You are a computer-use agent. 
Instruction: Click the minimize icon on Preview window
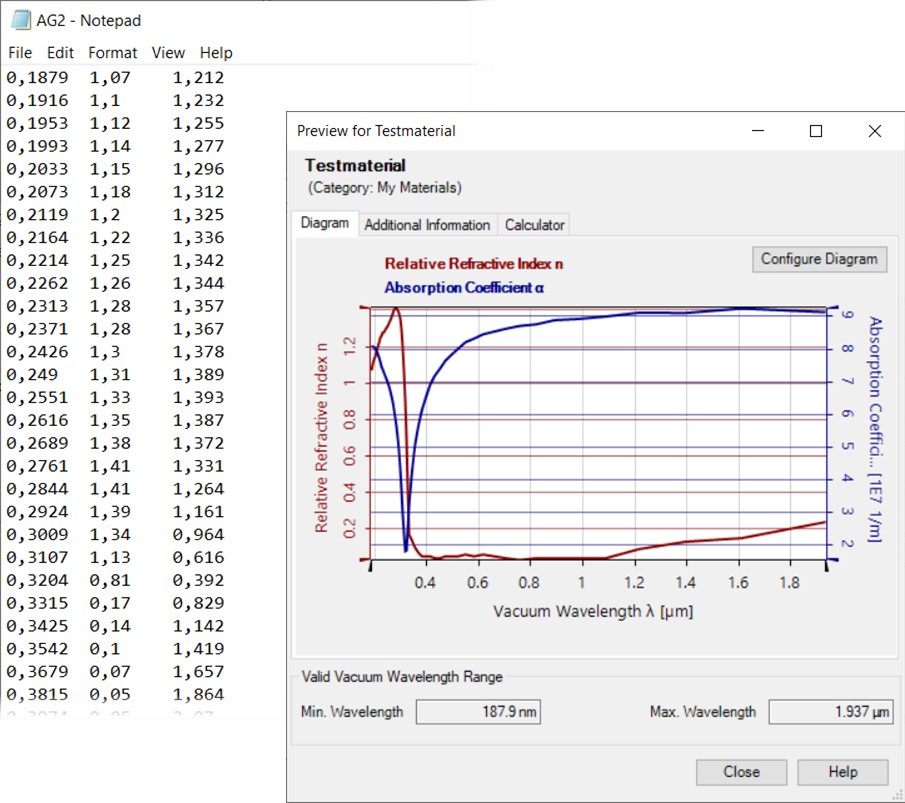click(x=757, y=131)
